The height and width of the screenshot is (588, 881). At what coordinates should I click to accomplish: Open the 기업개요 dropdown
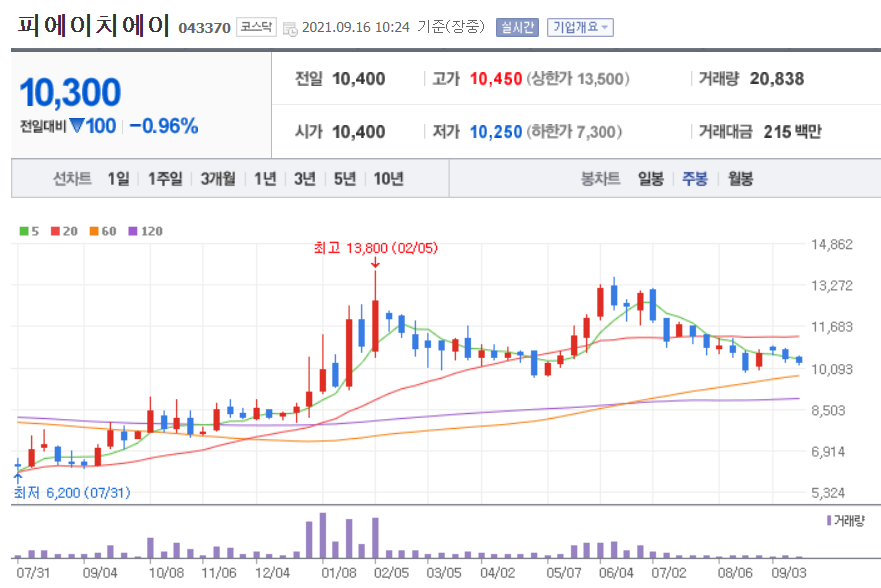pyautogui.click(x=581, y=28)
